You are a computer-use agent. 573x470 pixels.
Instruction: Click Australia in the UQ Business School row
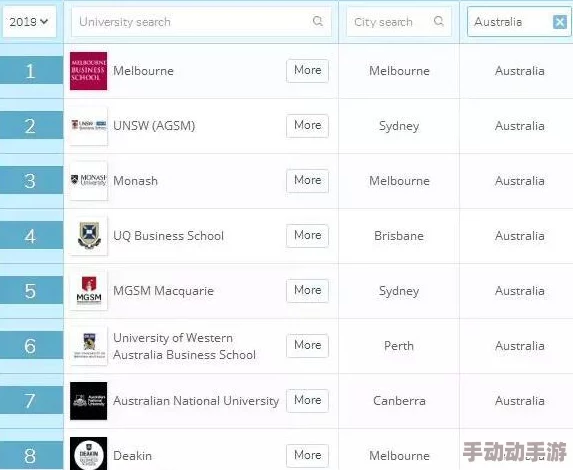click(520, 236)
